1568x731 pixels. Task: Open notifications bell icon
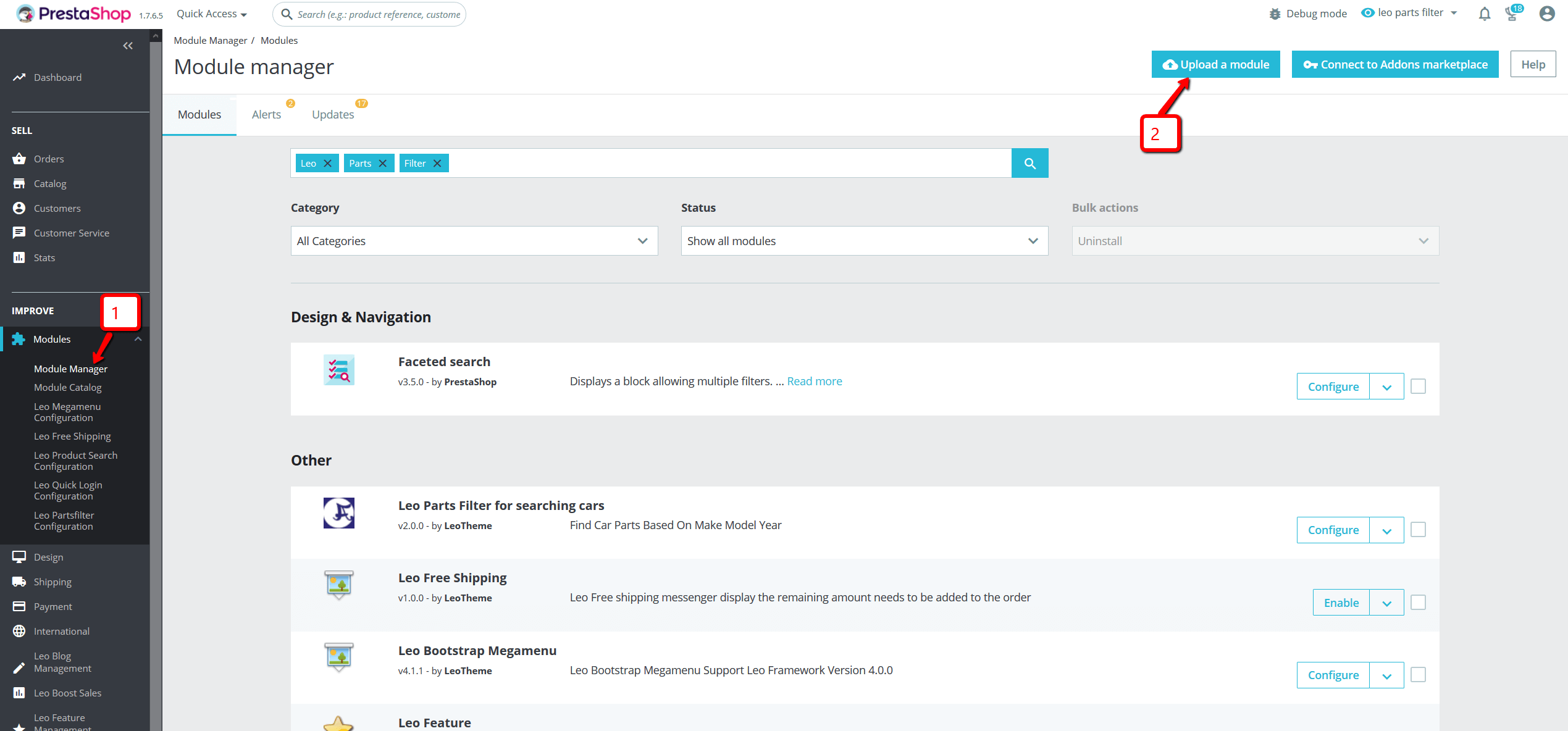pos(1485,14)
